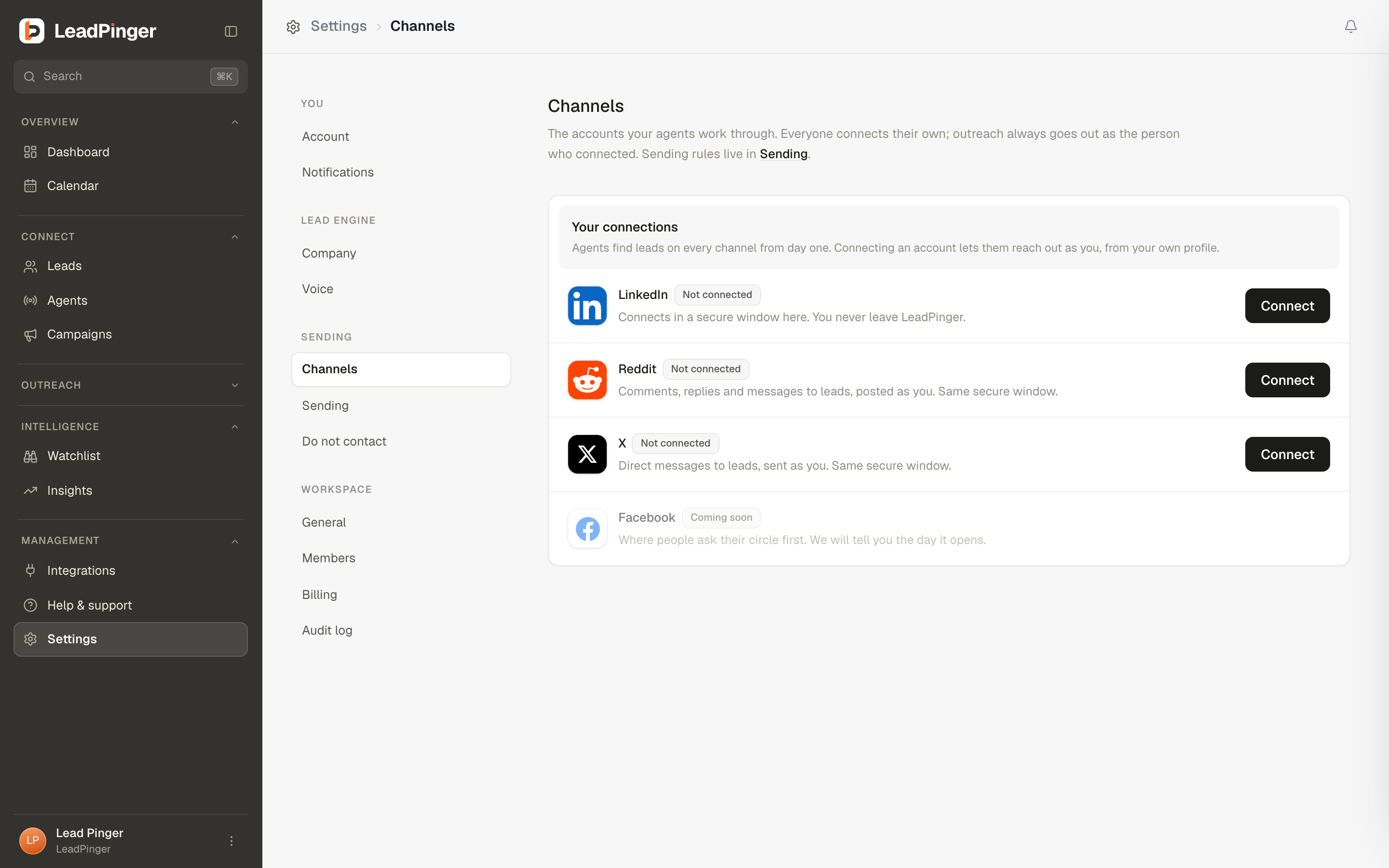Select the Account settings page
Image resolution: width=1389 pixels, height=868 pixels.
[401, 136]
